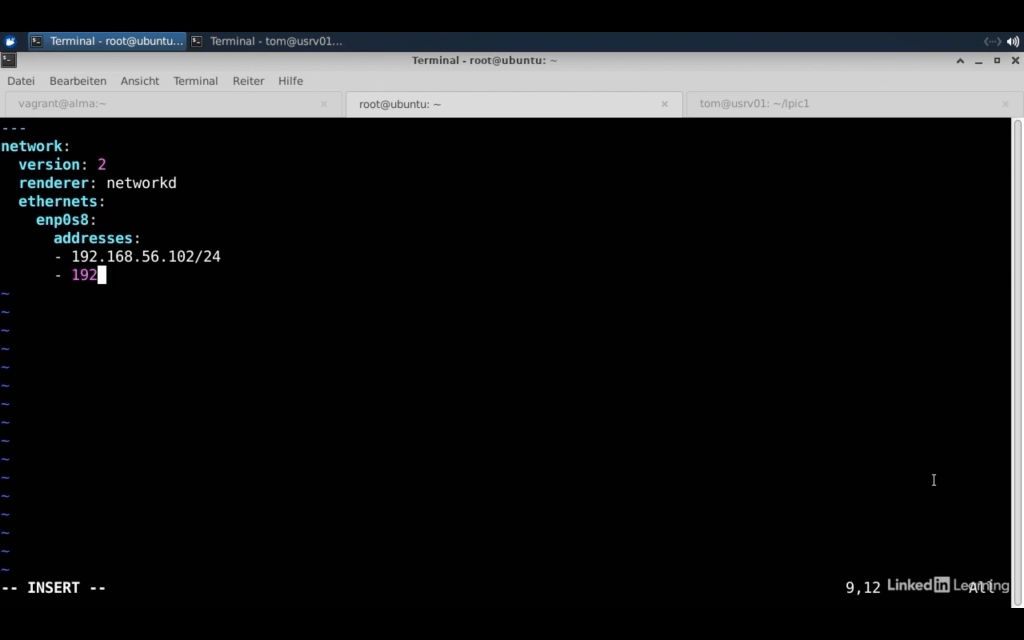Open the network connection tray icon
This screenshot has height=640, width=1024.
[992, 41]
